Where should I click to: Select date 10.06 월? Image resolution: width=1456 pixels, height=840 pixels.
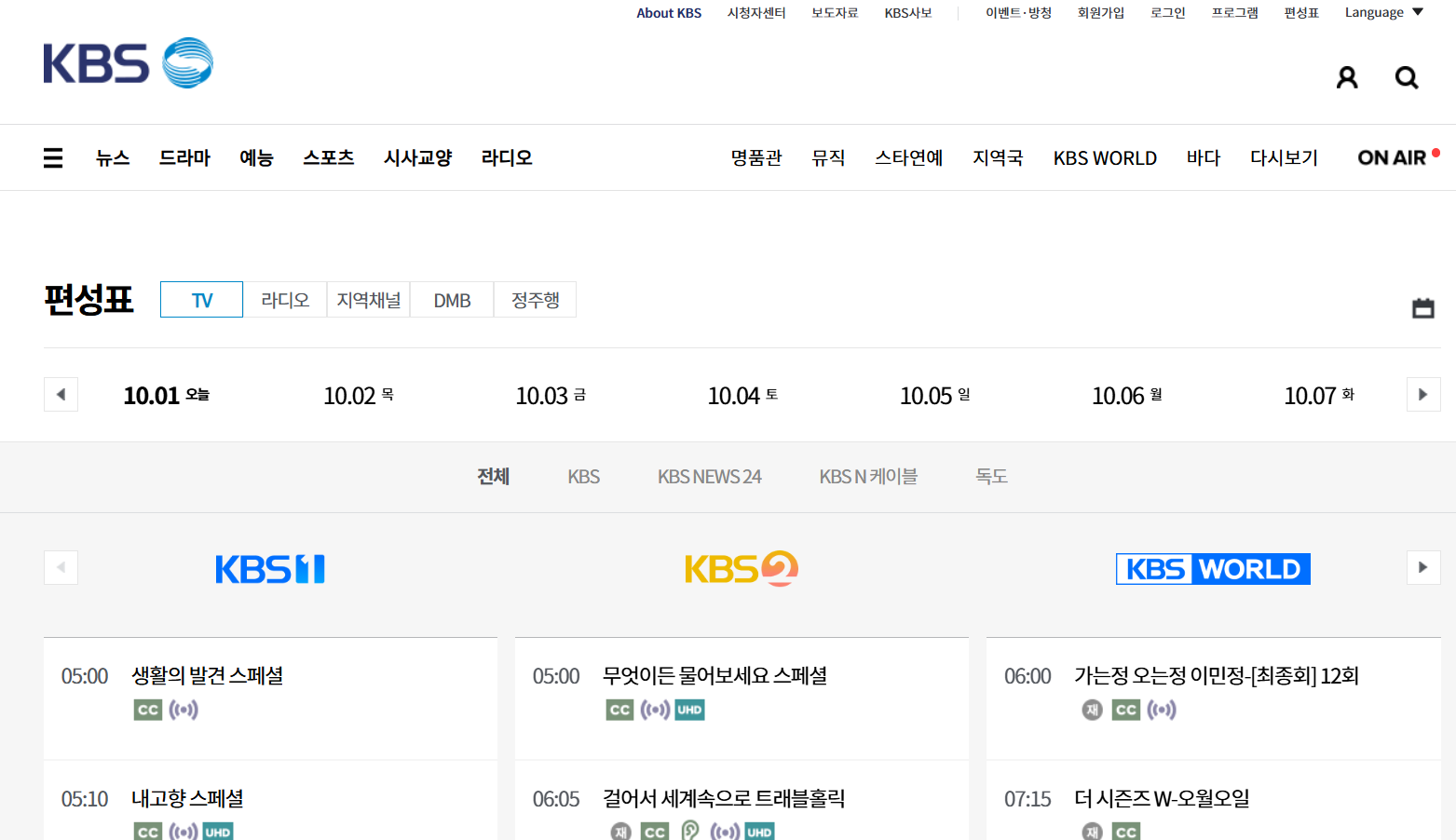click(1127, 396)
